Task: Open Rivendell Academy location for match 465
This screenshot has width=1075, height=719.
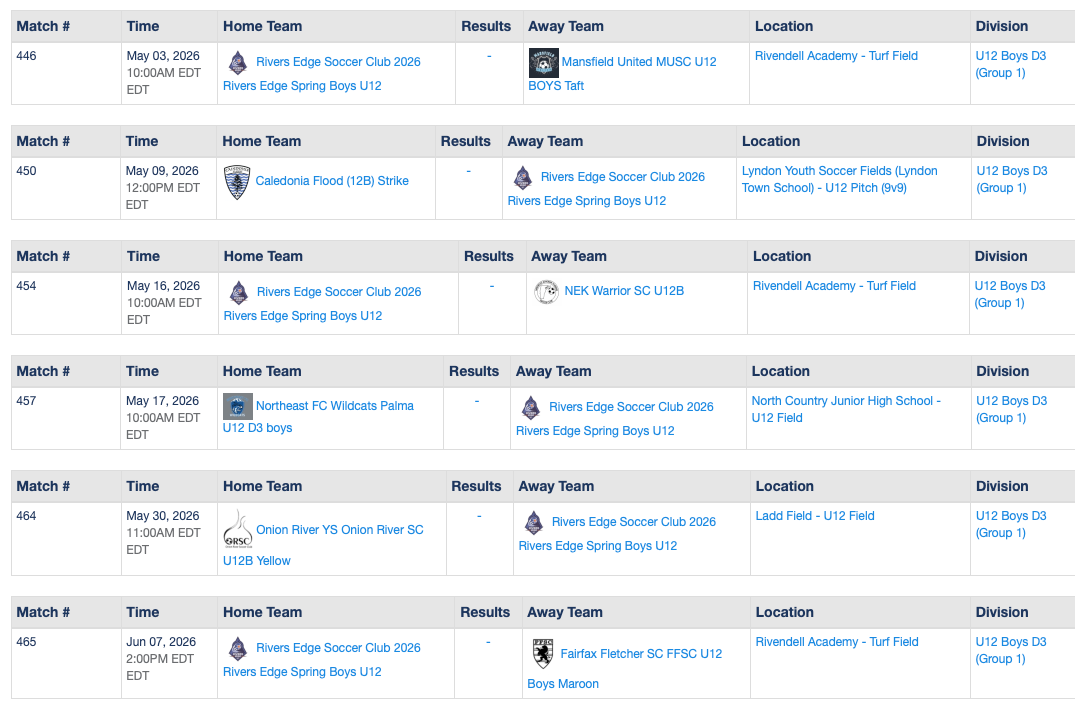Action: [x=836, y=642]
